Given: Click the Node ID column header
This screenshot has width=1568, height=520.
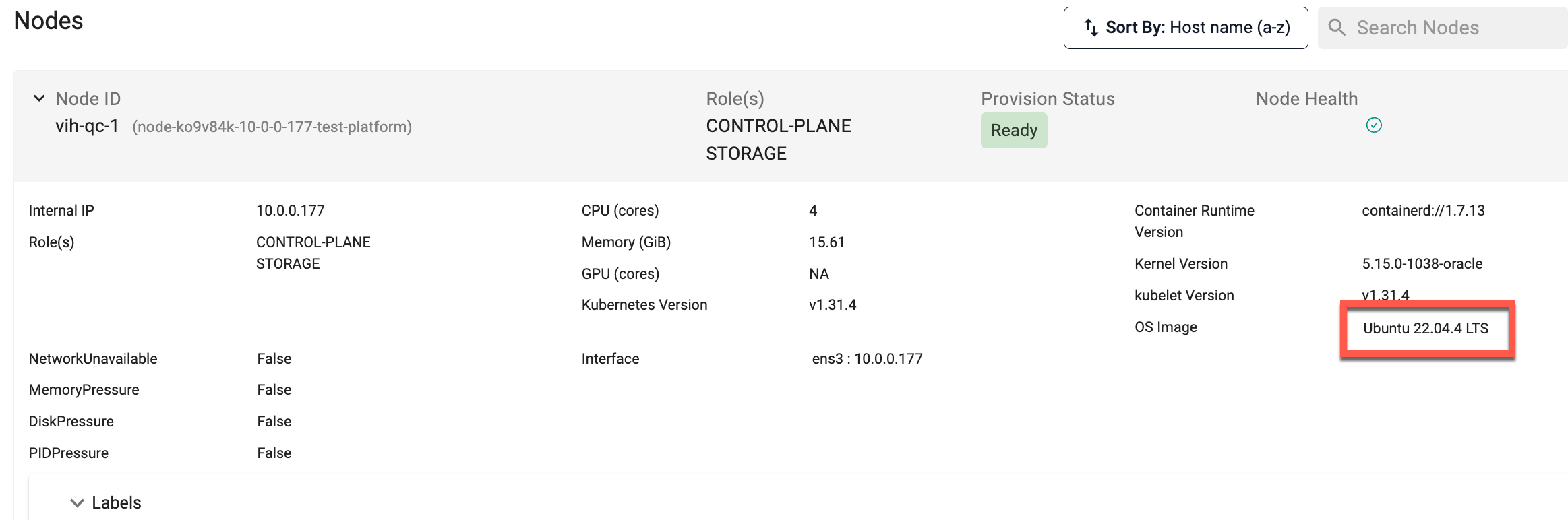Looking at the screenshot, I should [88, 99].
